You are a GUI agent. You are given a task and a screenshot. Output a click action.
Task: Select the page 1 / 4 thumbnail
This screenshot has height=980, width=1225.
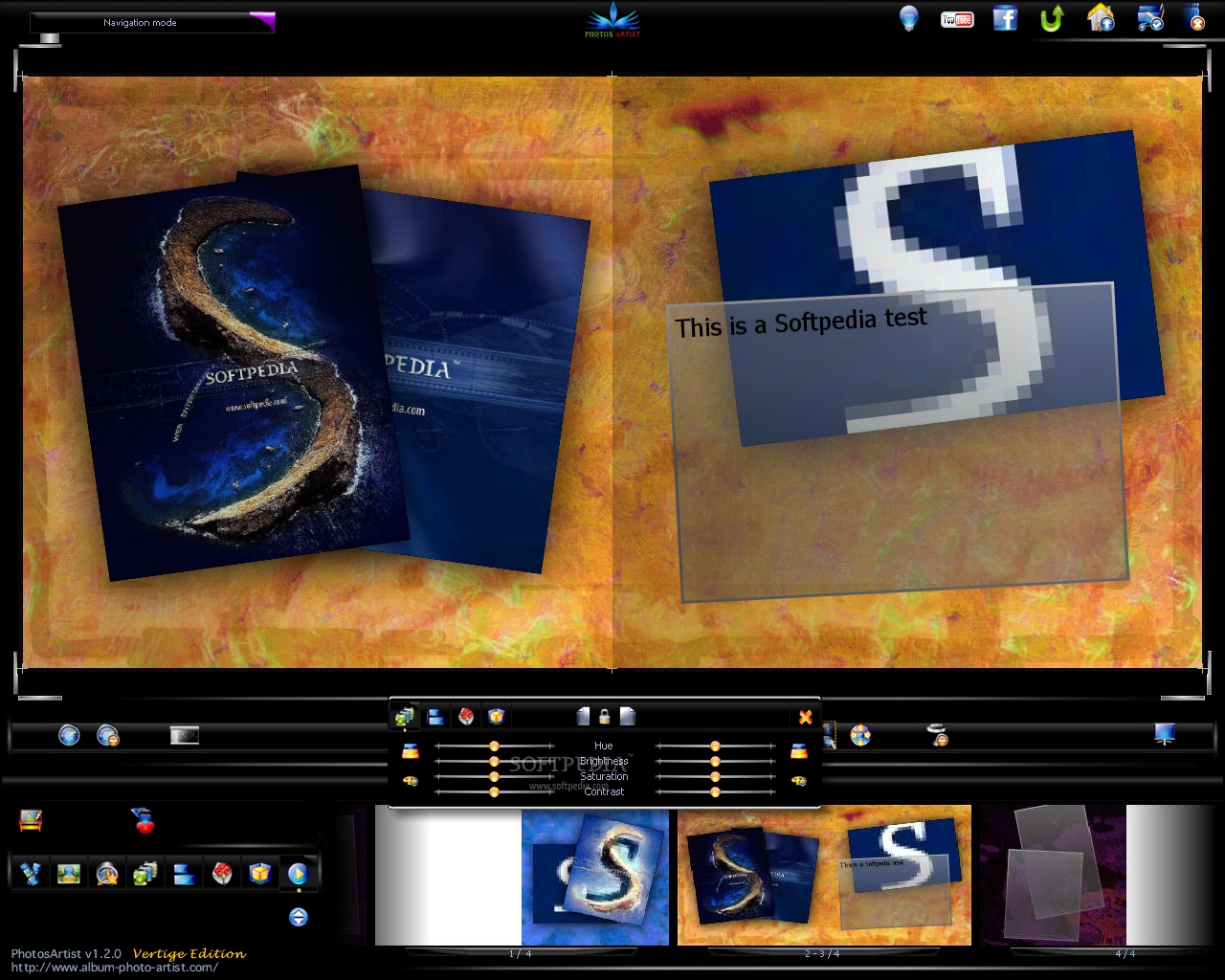[522, 876]
